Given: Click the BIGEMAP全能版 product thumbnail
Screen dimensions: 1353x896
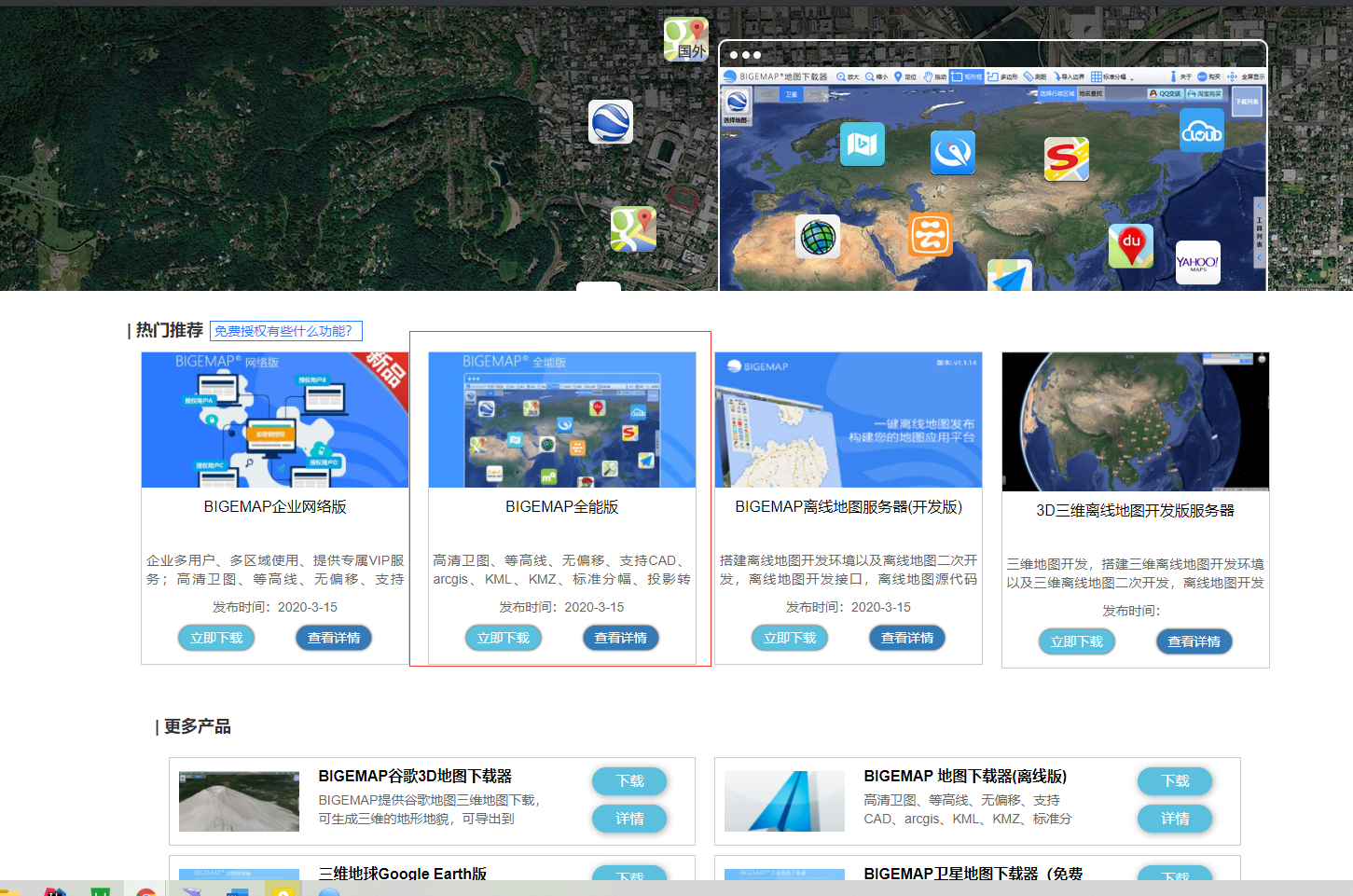Looking at the screenshot, I should pyautogui.click(x=562, y=420).
